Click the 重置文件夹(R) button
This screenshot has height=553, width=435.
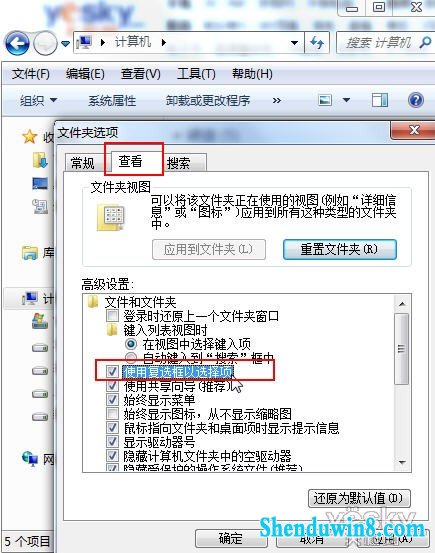(x=340, y=250)
